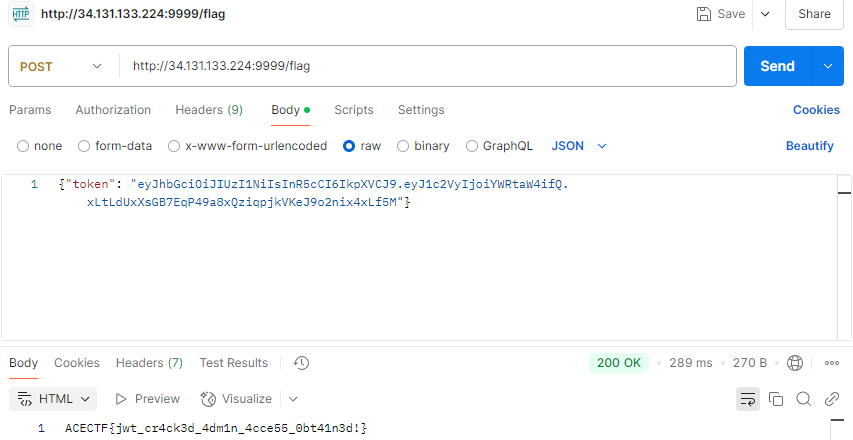Click the Visualize response button
The image size is (853, 440).
click(236, 399)
